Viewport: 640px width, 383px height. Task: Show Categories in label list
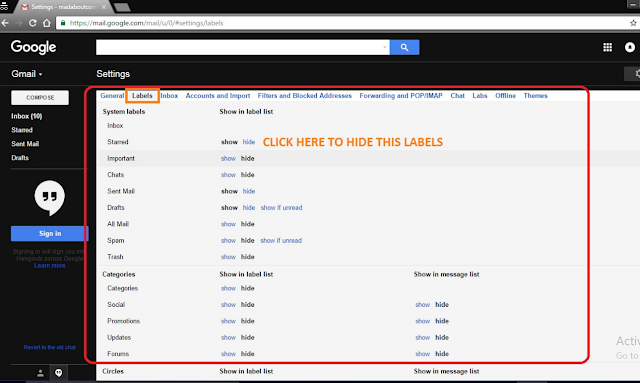(x=228, y=288)
